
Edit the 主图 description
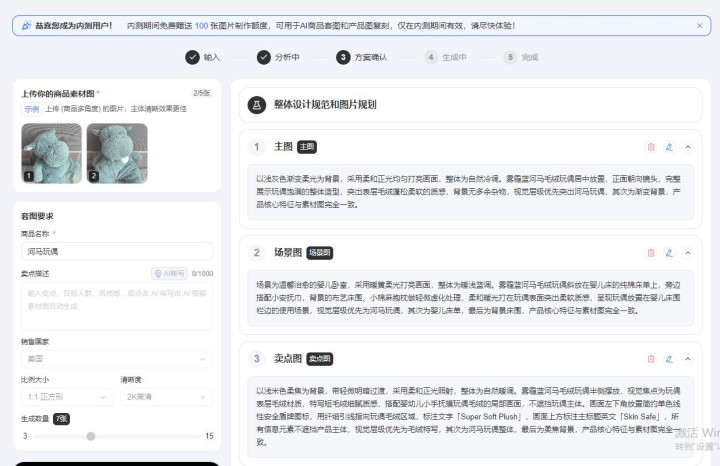click(x=669, y=147)
